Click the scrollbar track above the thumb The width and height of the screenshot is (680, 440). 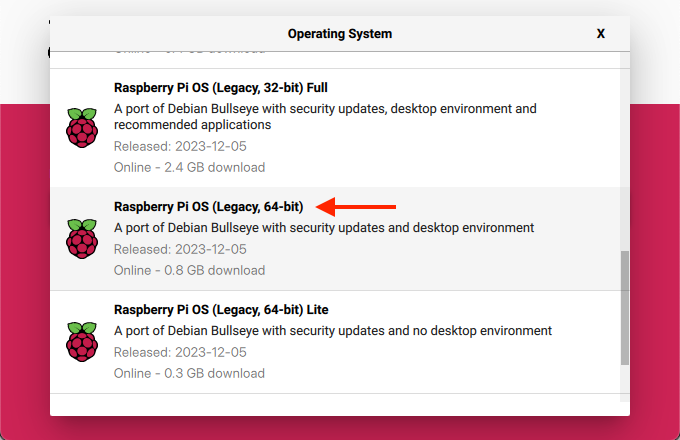tap(625, 150)
